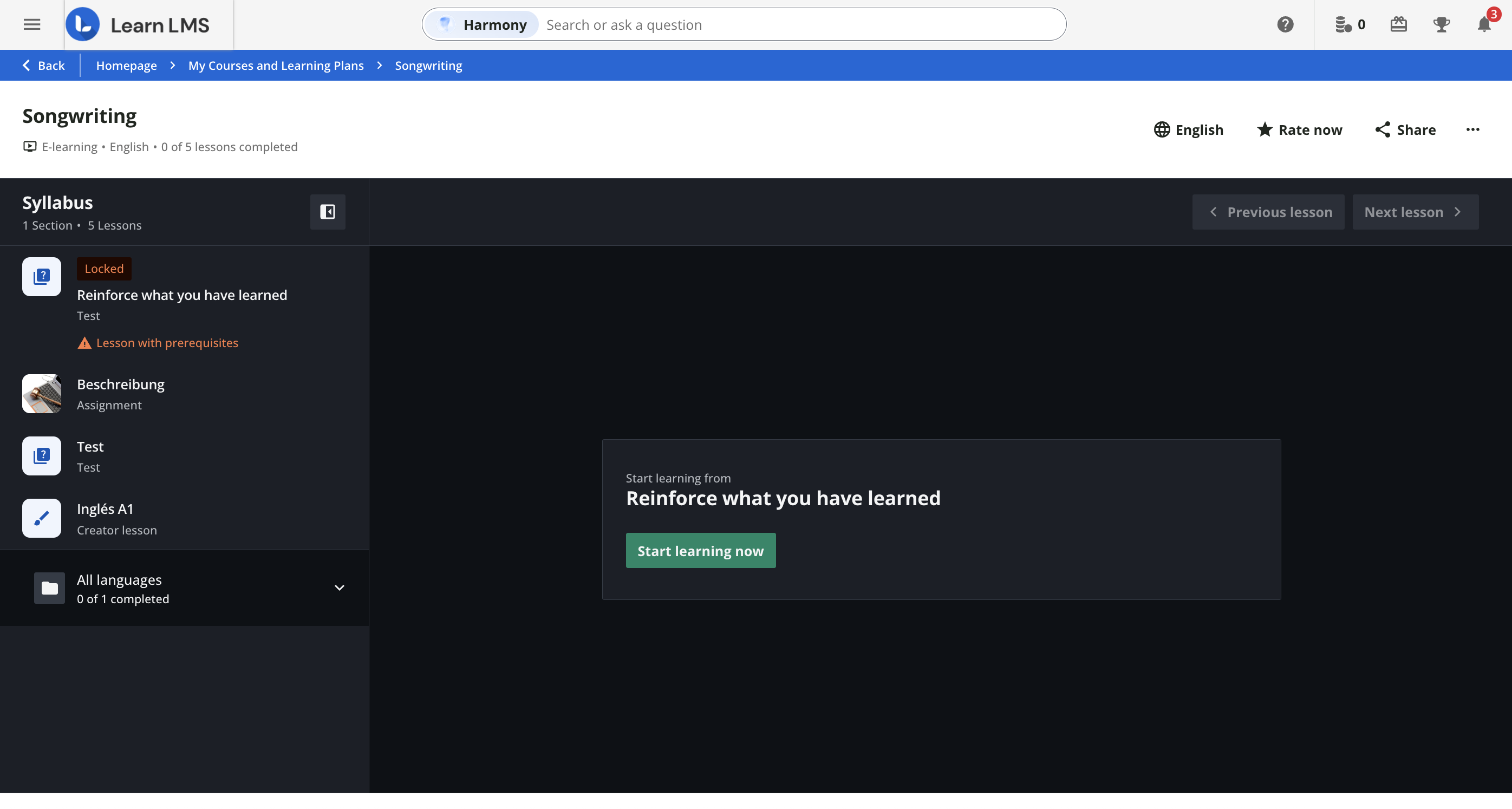The image size is (1512, 809).
Task: Open My Courses and Learning Plans breadcrumb
Action: 276,66
